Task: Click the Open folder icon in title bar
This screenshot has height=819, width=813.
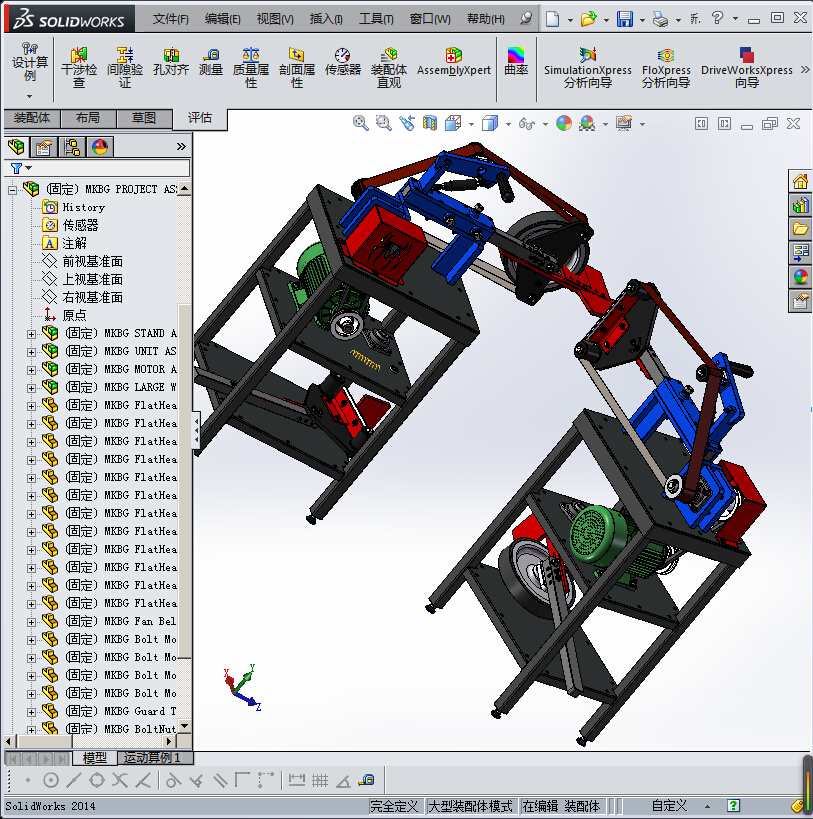Action: pos(588,19)
